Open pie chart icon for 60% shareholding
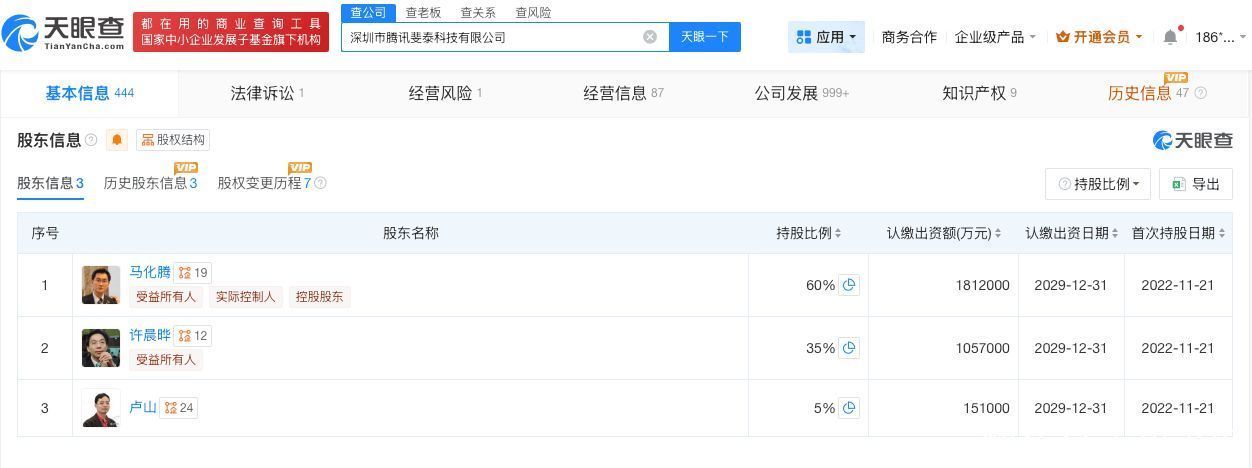This screenshot has width=1252, height=468. pos(849,285)
